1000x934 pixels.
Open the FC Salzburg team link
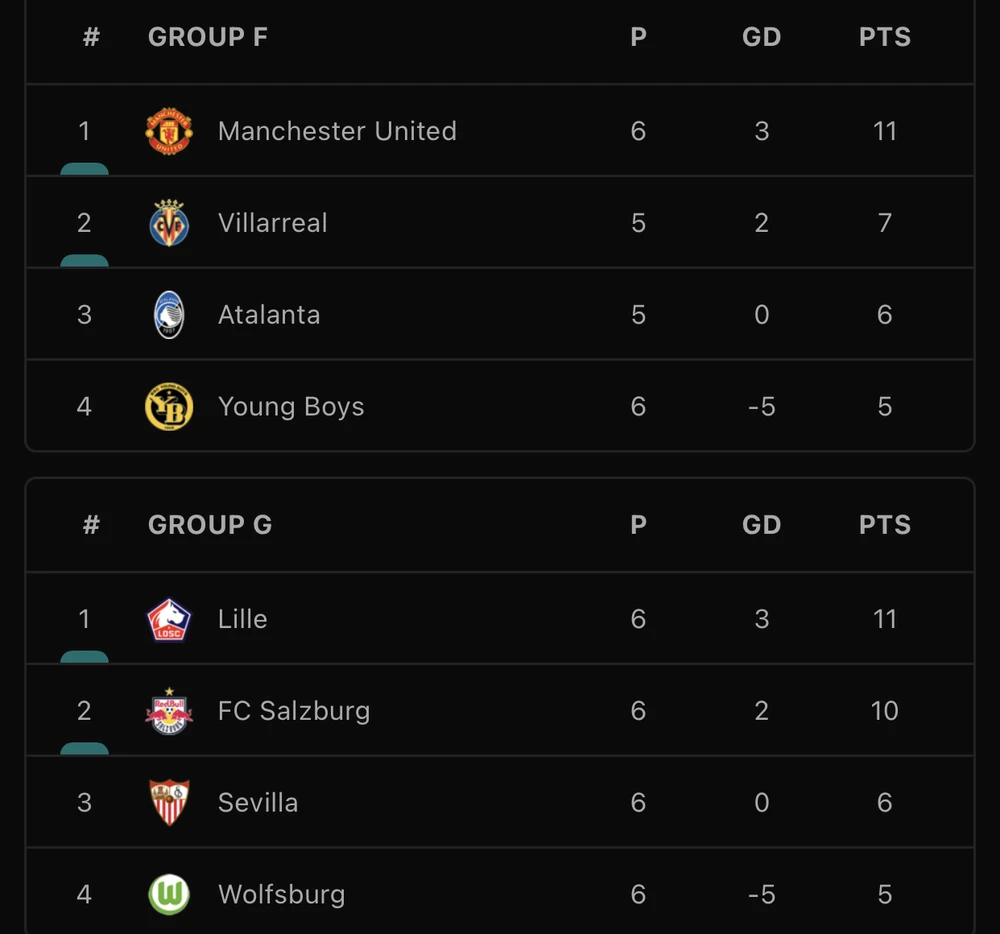coord(294,711)
